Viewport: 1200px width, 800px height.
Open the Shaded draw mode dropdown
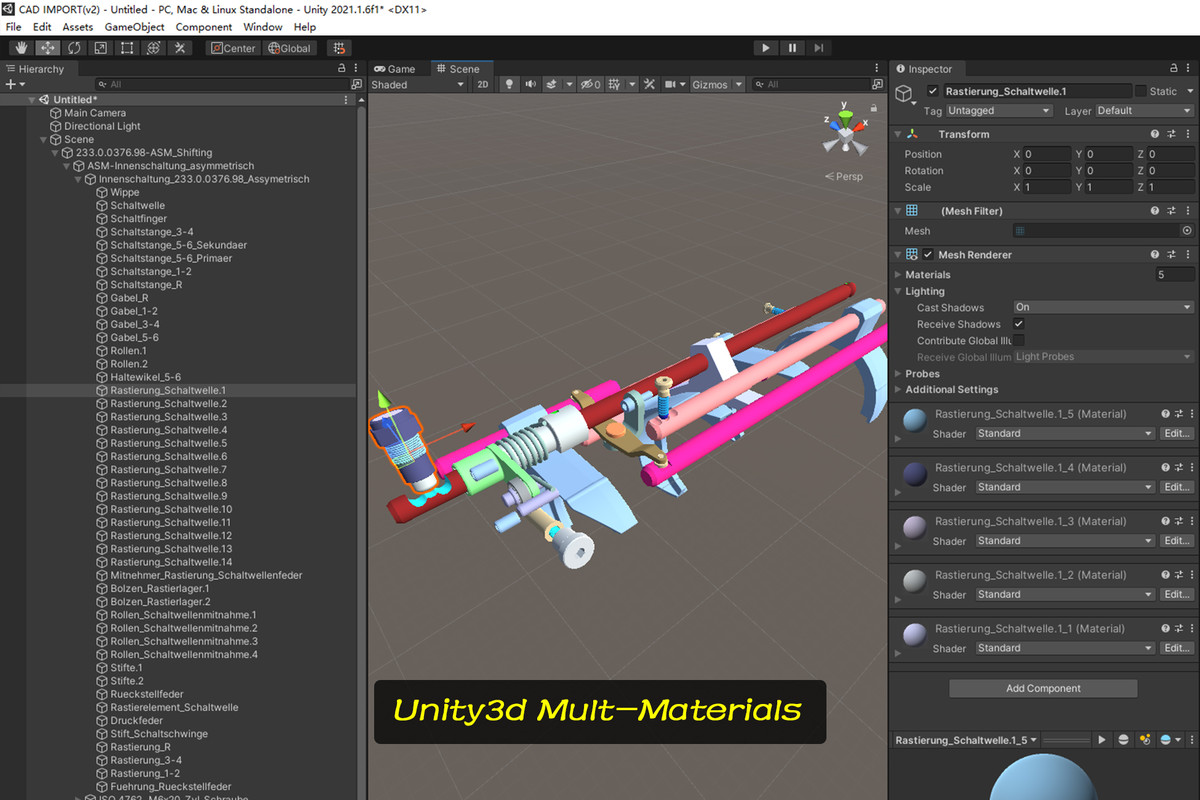coord(419,85)
